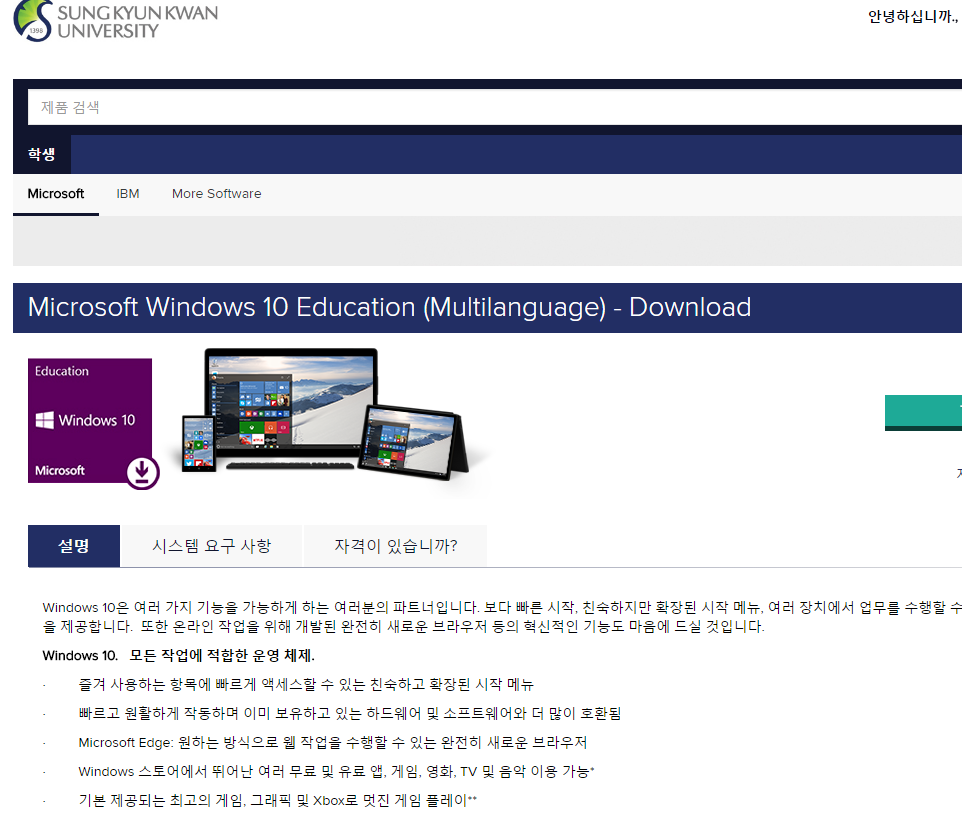Click the intro paragraph starting Windows 10은
The image size is (962, 817).
(502, 617)
